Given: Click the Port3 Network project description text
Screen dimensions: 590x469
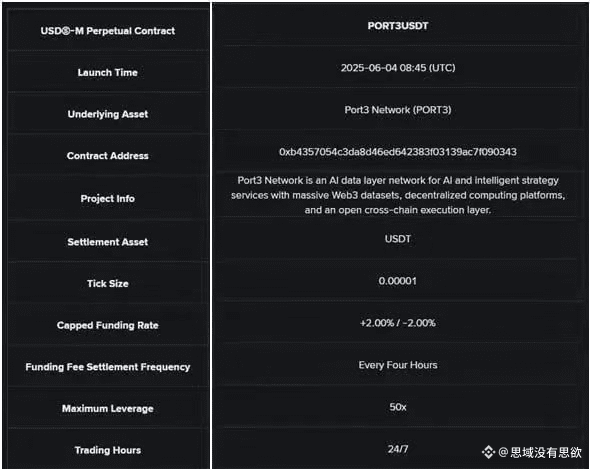Looking at the screenshot, I should tap(398, 195).
